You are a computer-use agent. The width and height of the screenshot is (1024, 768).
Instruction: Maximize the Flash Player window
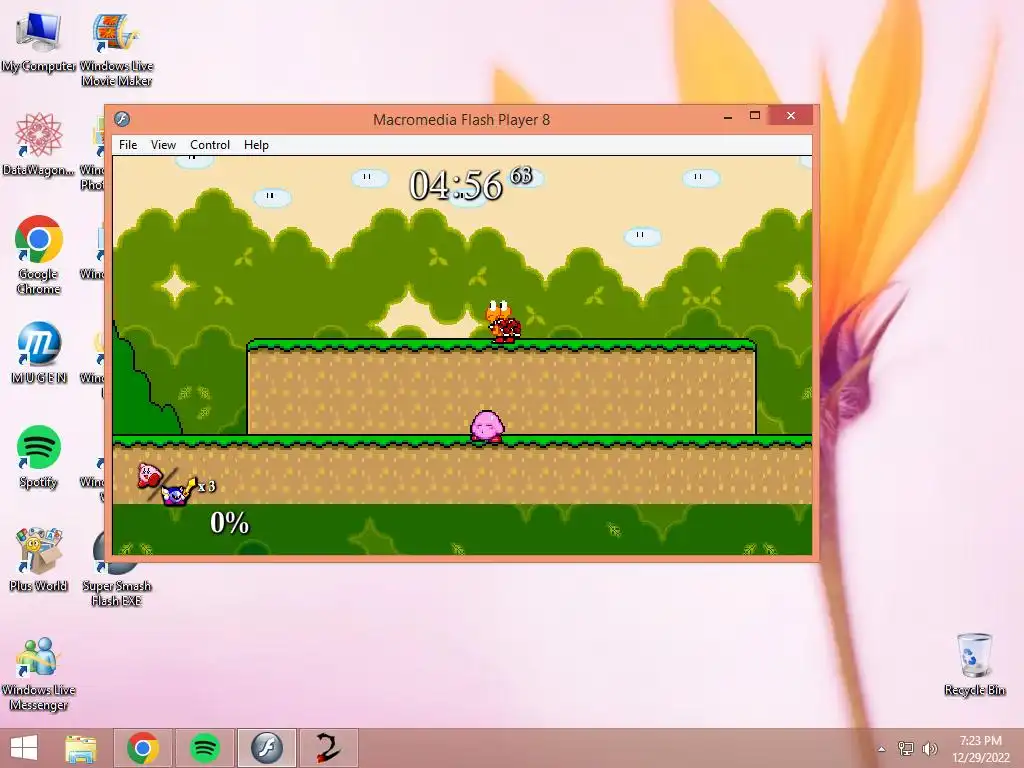[755, 116]
